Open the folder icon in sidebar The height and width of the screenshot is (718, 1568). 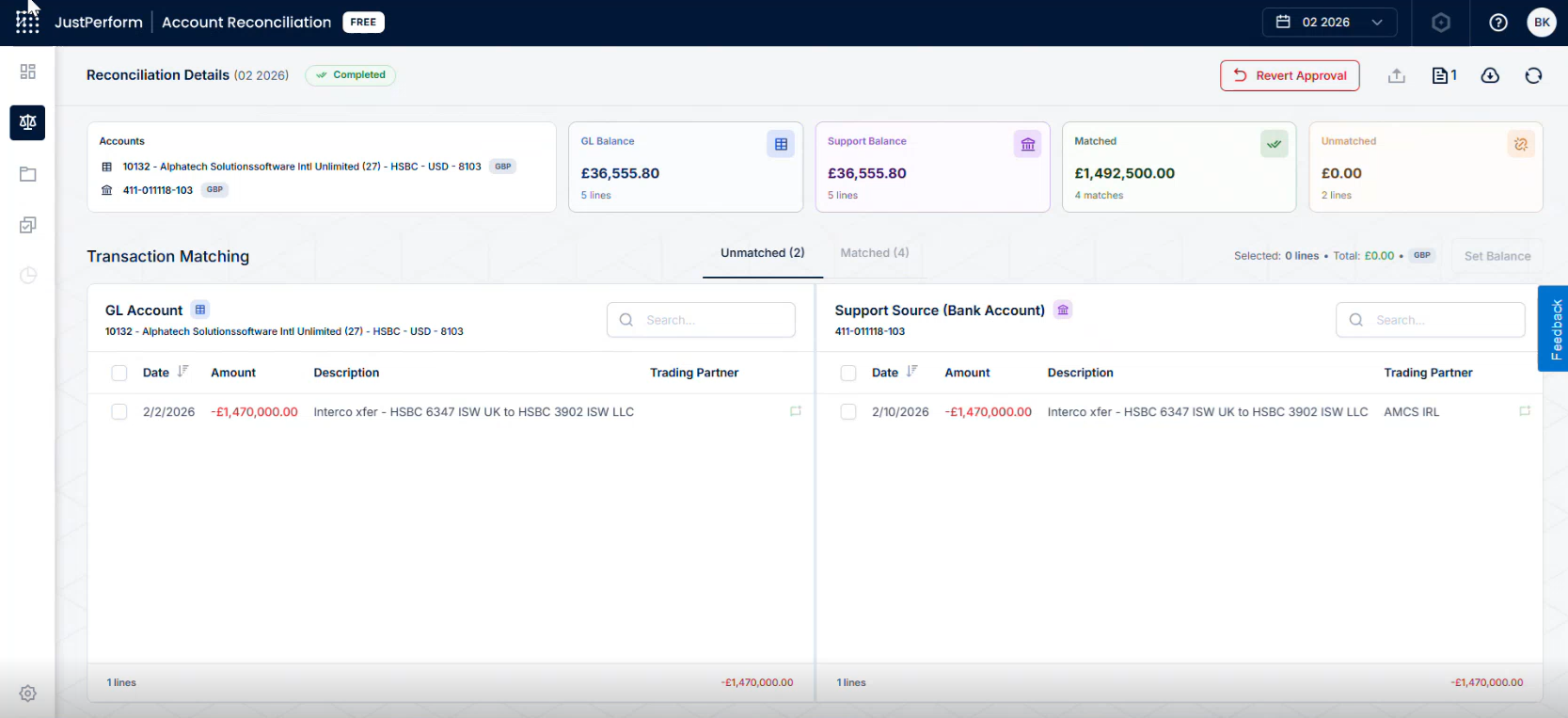pyautogui.click(x=28, y=174)
